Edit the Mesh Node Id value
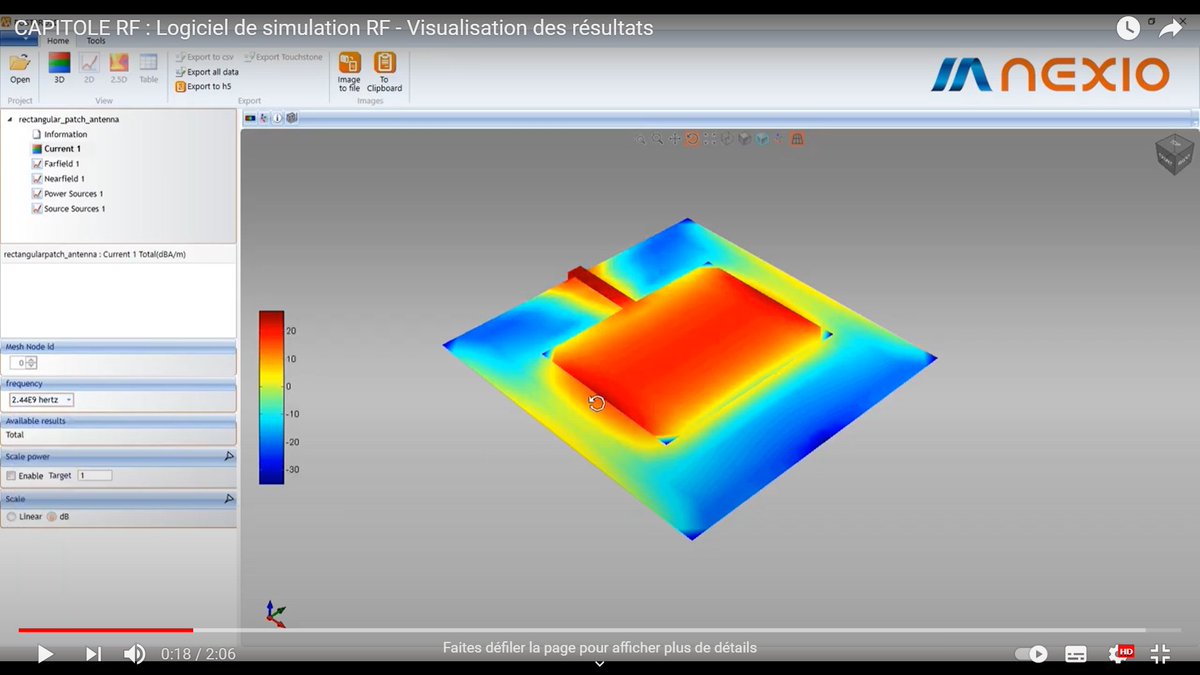 click(18, 362)
